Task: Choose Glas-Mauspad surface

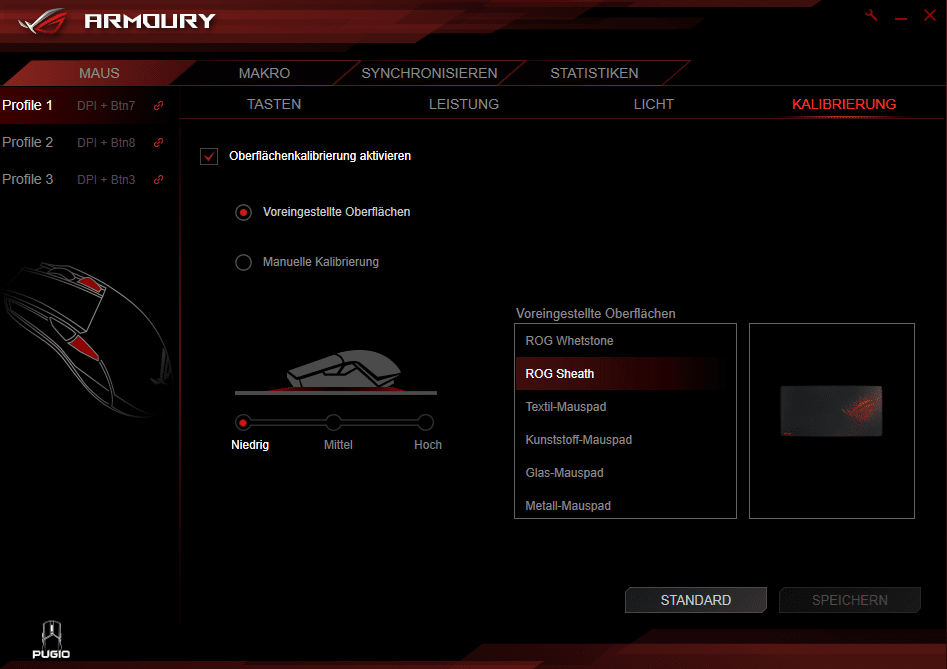Action: (x=625, y=473)
